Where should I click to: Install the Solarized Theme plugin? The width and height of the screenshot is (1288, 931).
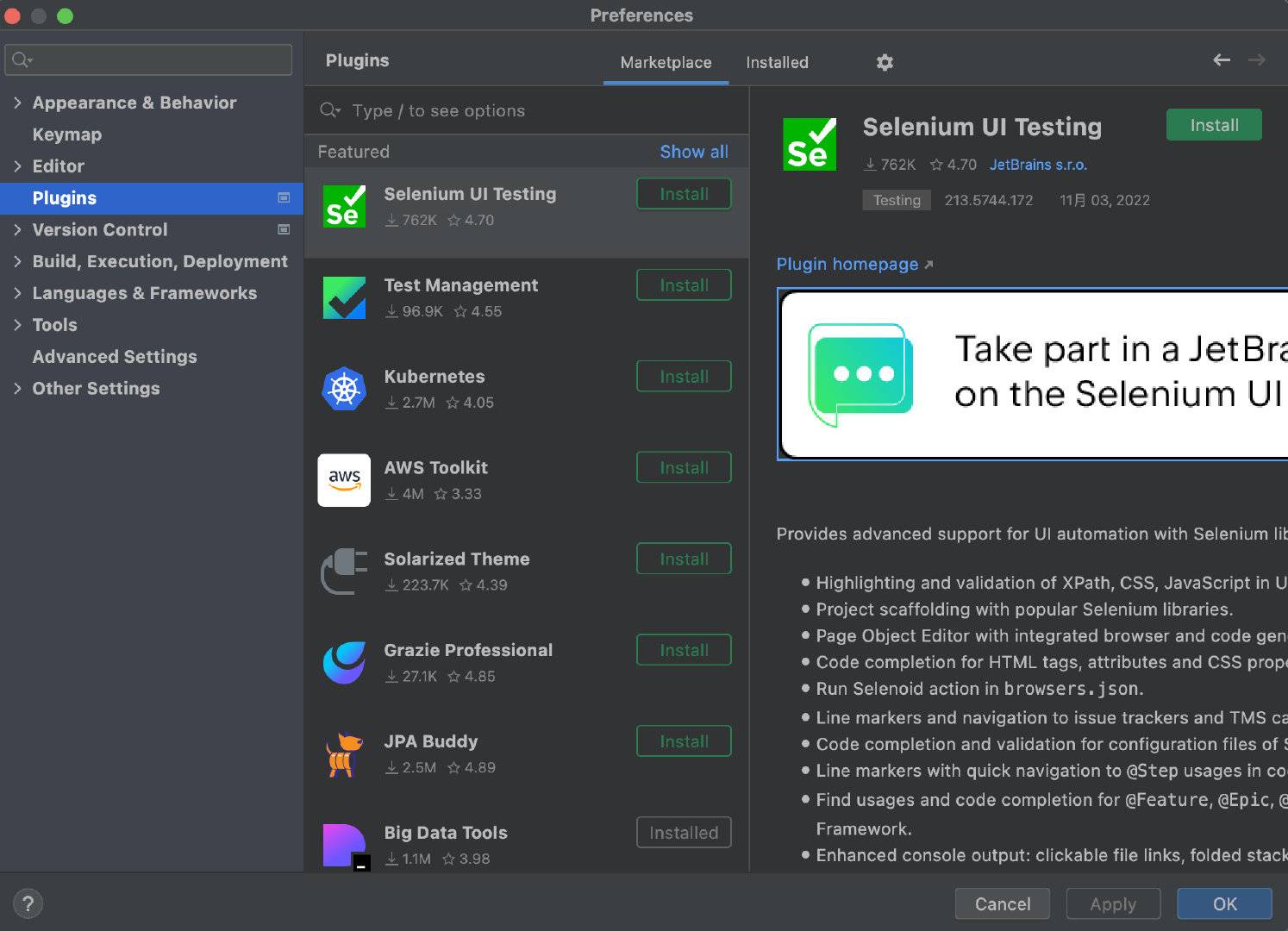tap(684, 559)
